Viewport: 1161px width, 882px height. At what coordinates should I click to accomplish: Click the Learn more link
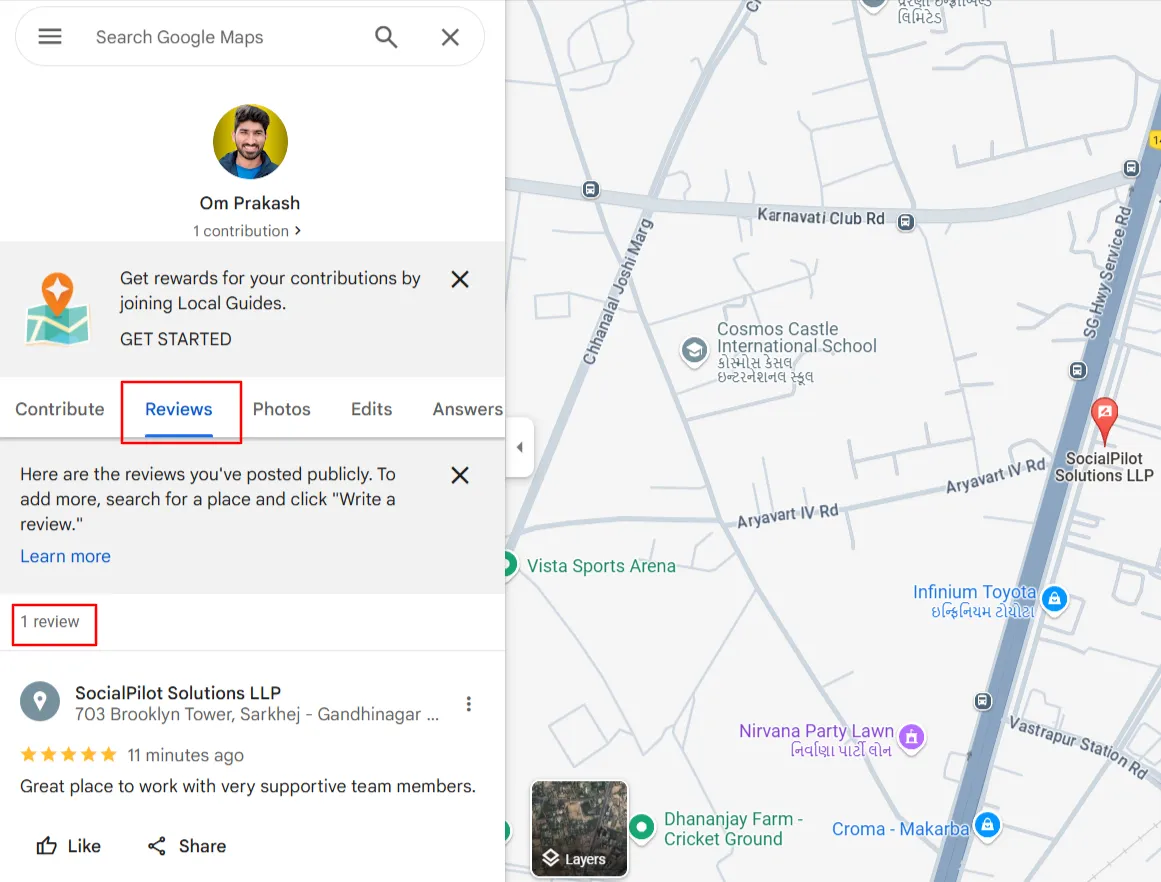tap(65, 556)
